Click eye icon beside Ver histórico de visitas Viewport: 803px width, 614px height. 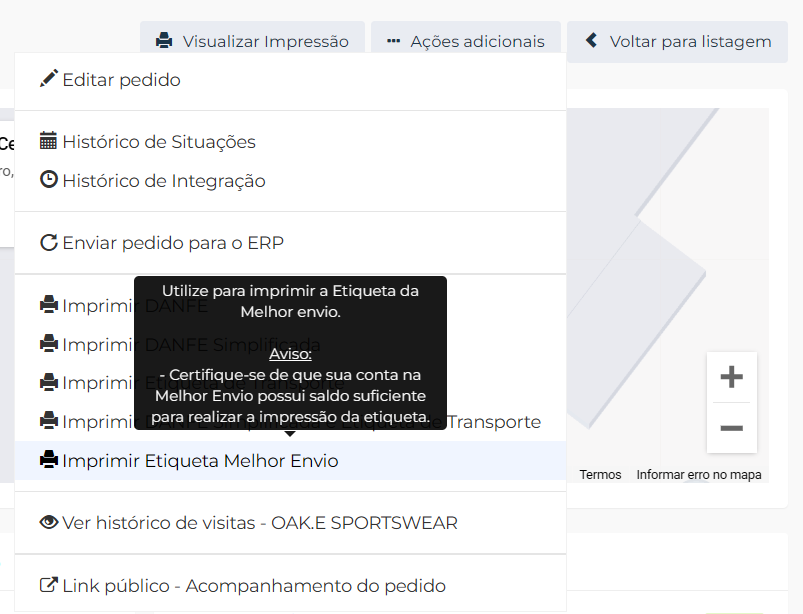(x=49, y=522)
